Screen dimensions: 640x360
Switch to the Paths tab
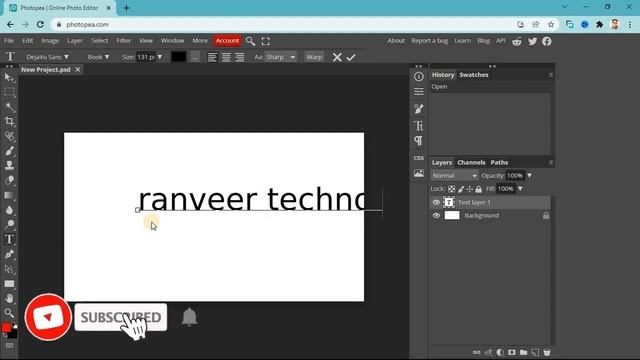[x=499, y=162]
